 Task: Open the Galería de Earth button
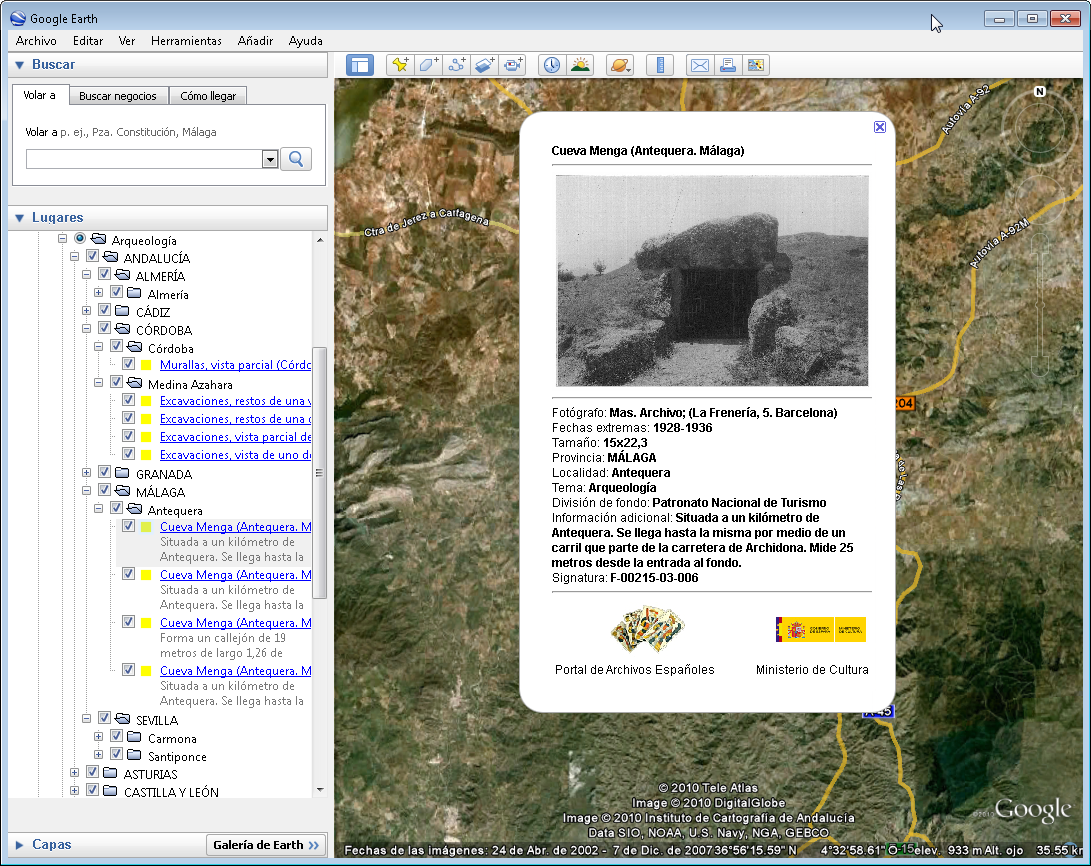coord(266,845)
